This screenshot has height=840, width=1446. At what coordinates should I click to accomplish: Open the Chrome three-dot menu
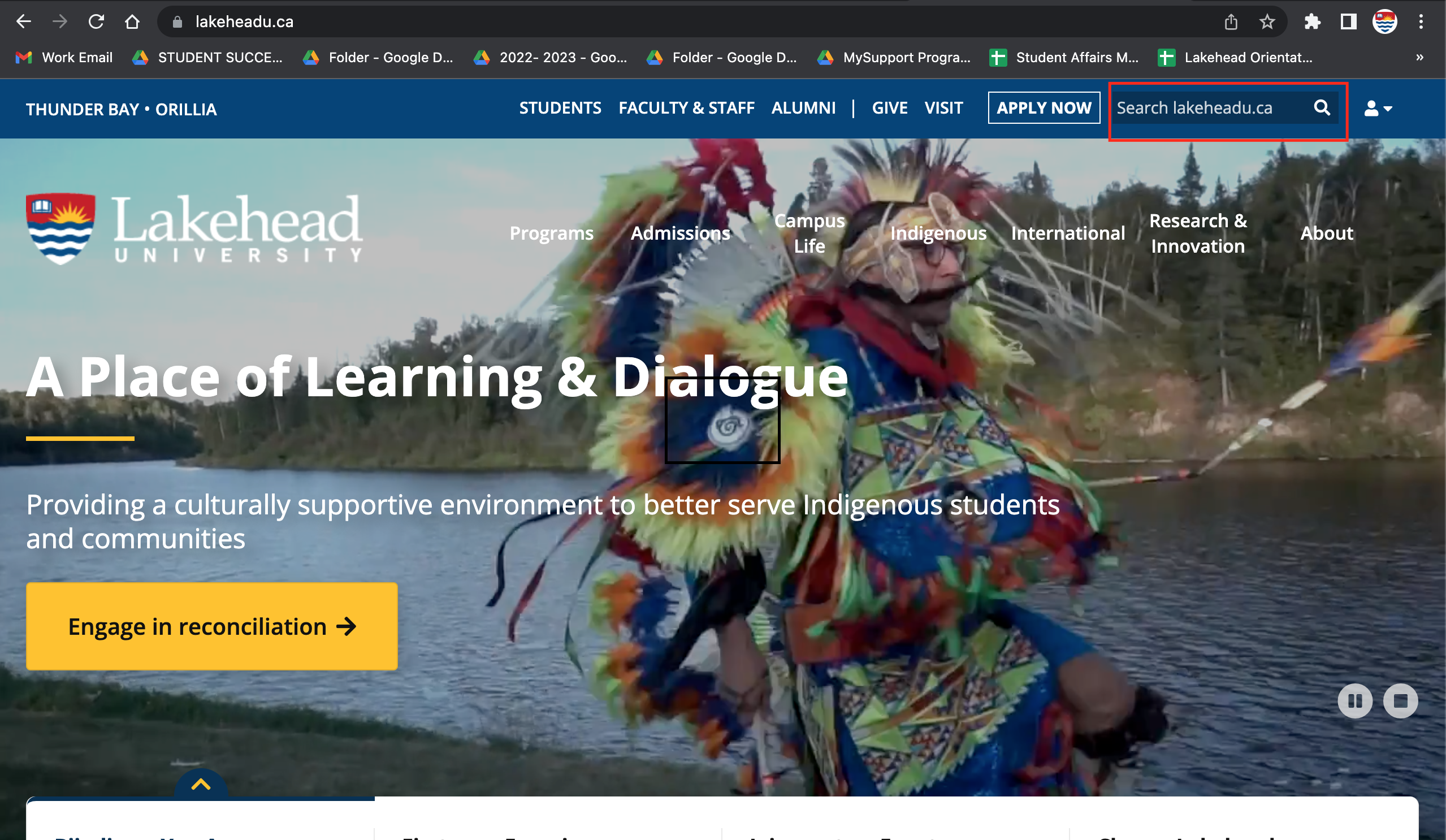tap(1421, 22)
